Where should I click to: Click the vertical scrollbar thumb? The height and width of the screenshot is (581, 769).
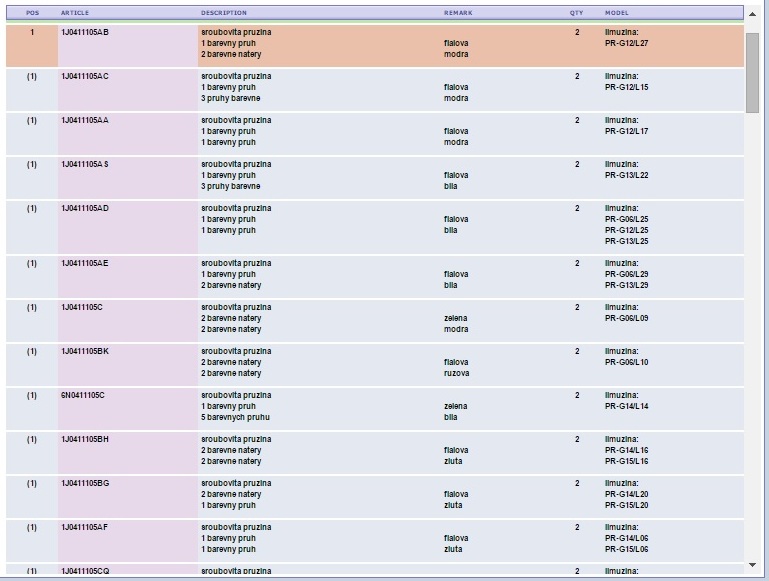(x=752, y=72)
